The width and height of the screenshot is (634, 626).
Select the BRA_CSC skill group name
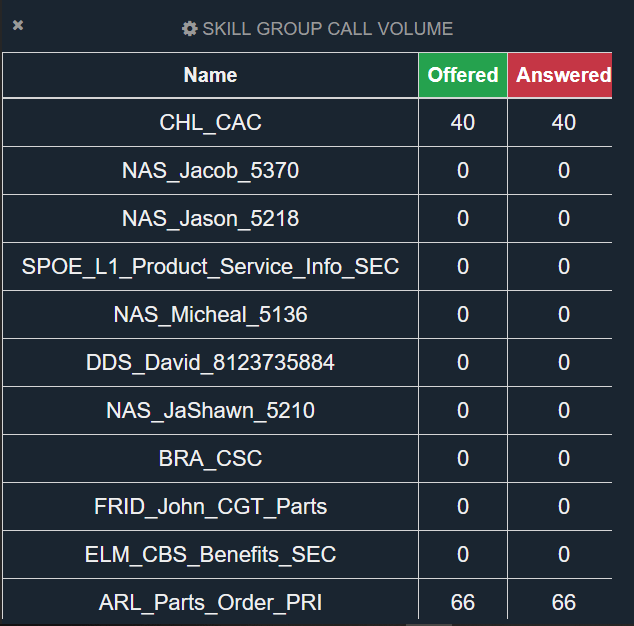pos(210,459)
